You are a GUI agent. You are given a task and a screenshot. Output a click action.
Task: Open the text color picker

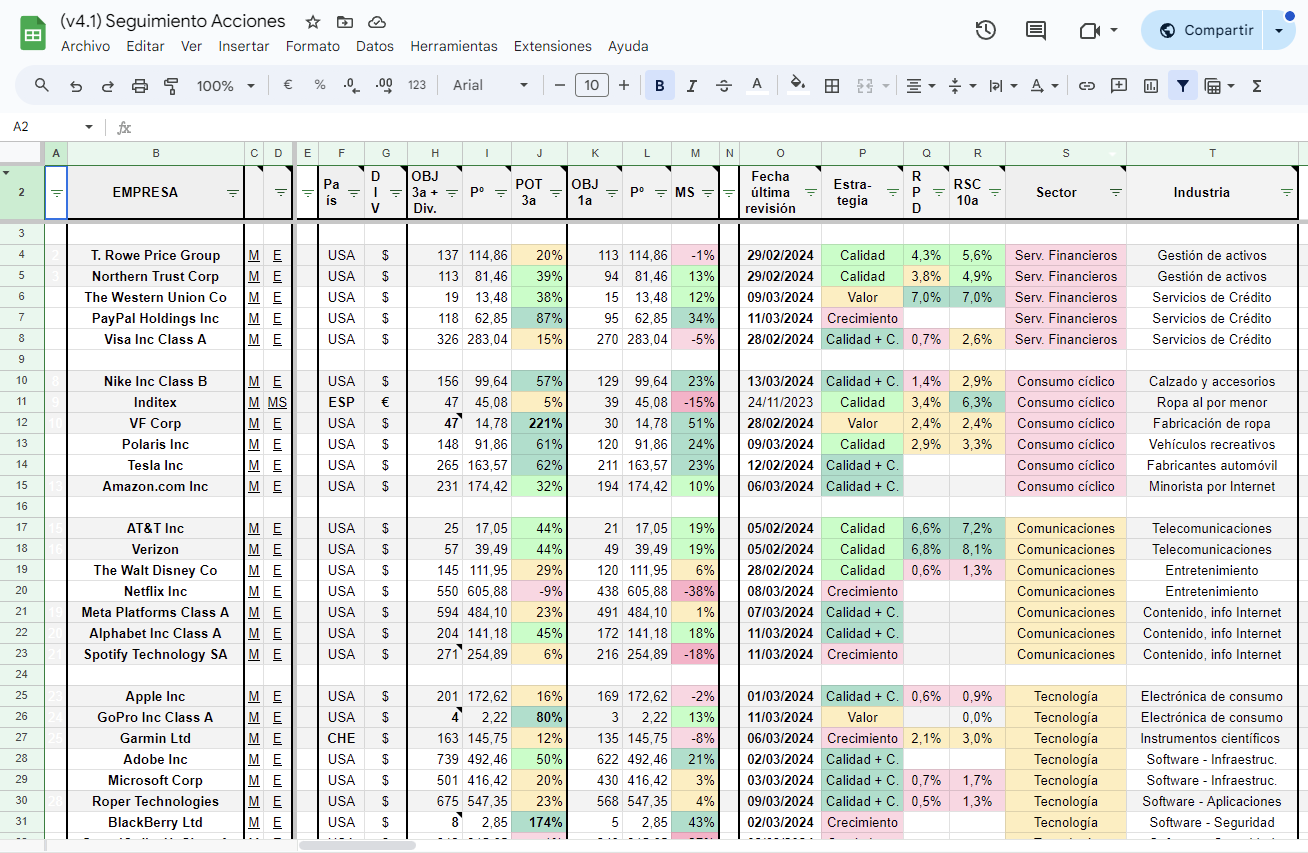point(757,86)
